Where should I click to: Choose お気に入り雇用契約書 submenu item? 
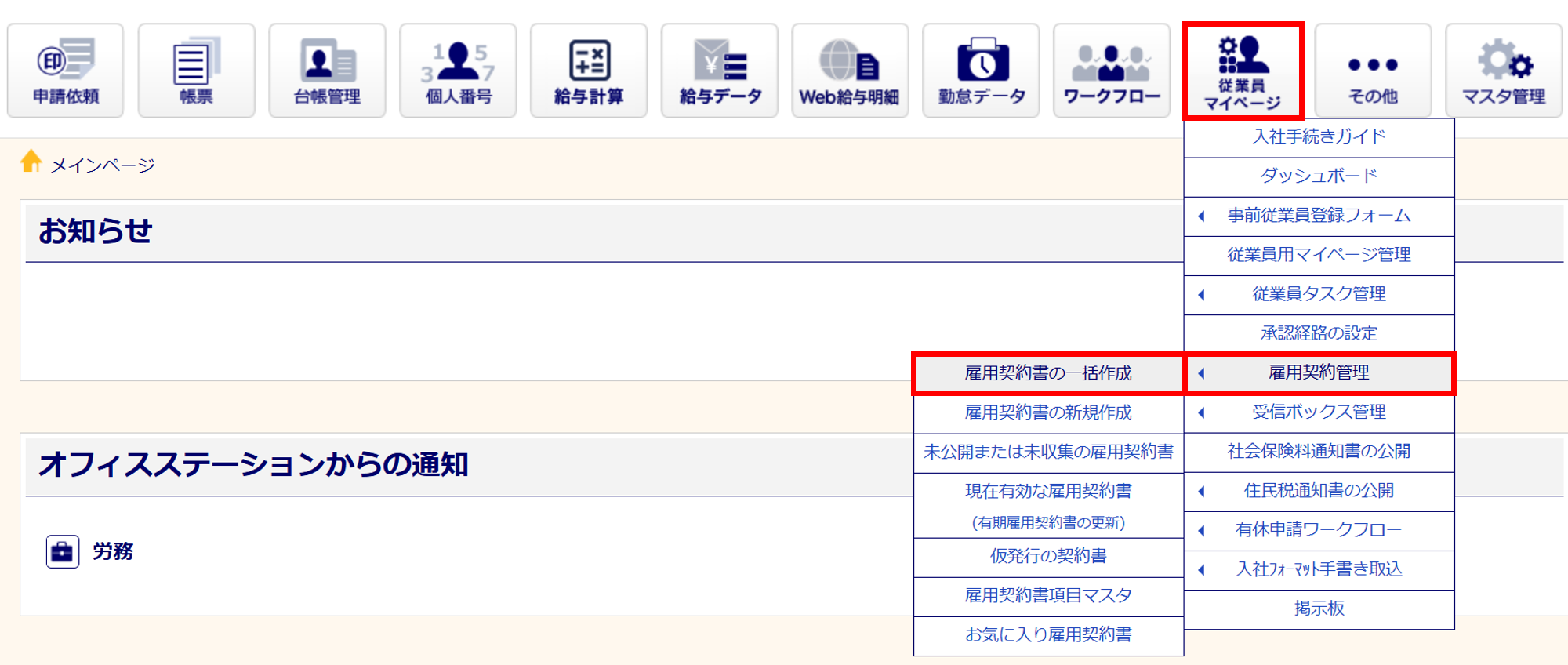point(1048,635)
